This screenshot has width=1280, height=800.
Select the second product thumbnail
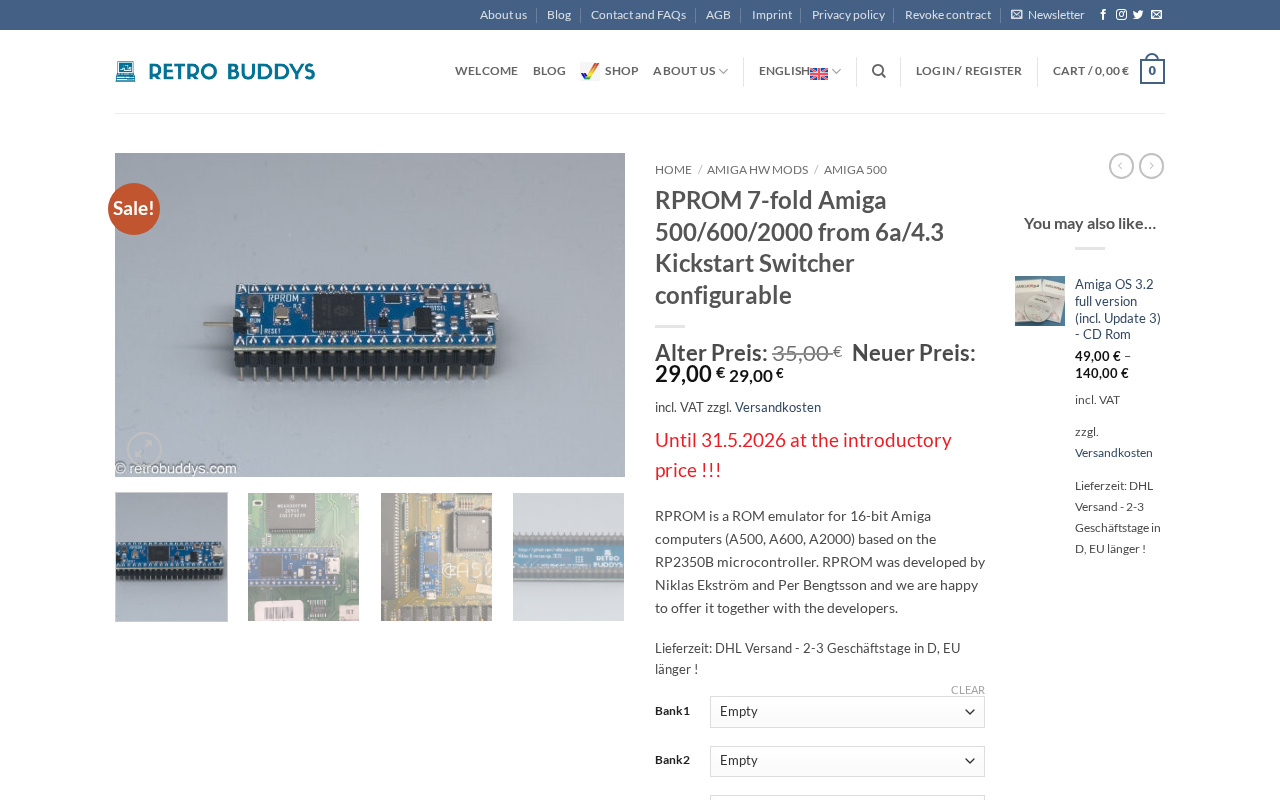click(303, 557)
